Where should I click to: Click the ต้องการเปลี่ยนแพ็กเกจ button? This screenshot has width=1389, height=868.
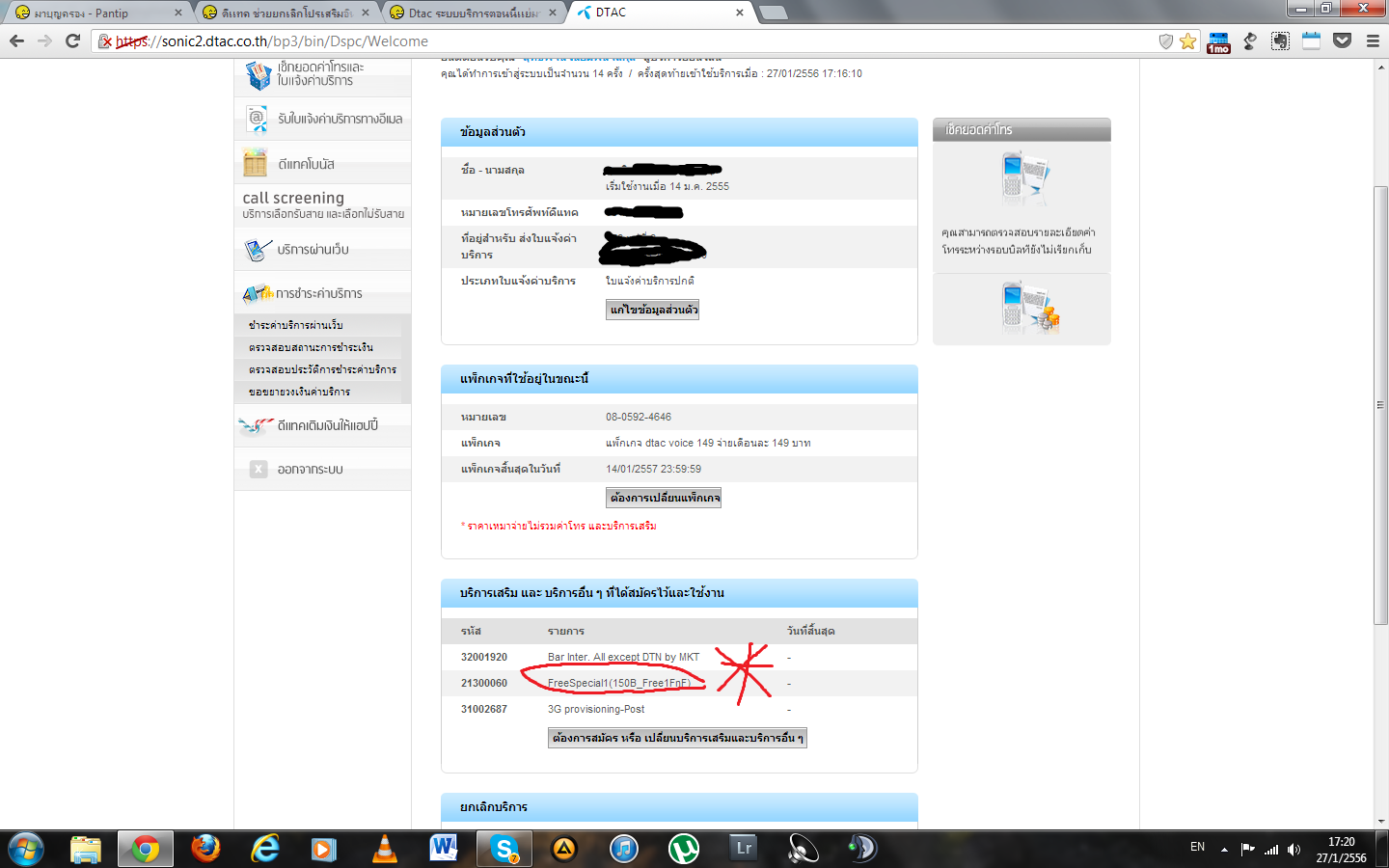coord(664,498)
